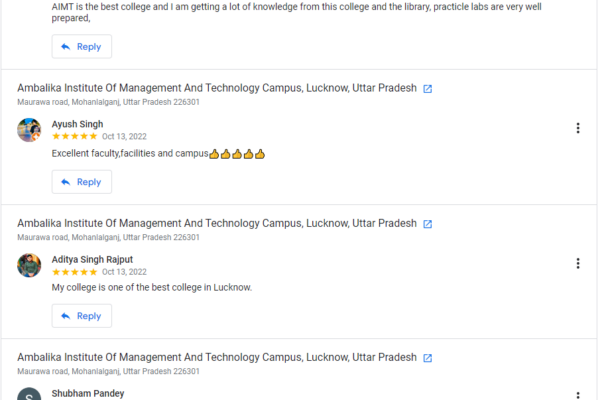Reply to Ayush Singh's review
The image size is (600, 400).
coord(81,182)
